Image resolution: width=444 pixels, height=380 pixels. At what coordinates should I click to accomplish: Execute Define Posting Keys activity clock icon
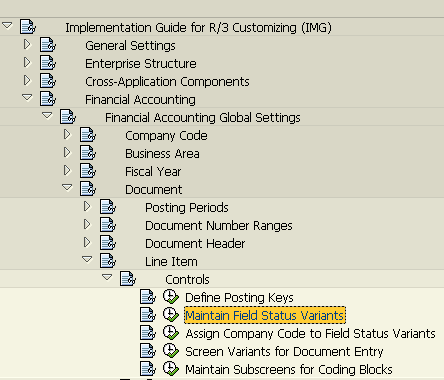pyautogui.click(x=171, y=297)
